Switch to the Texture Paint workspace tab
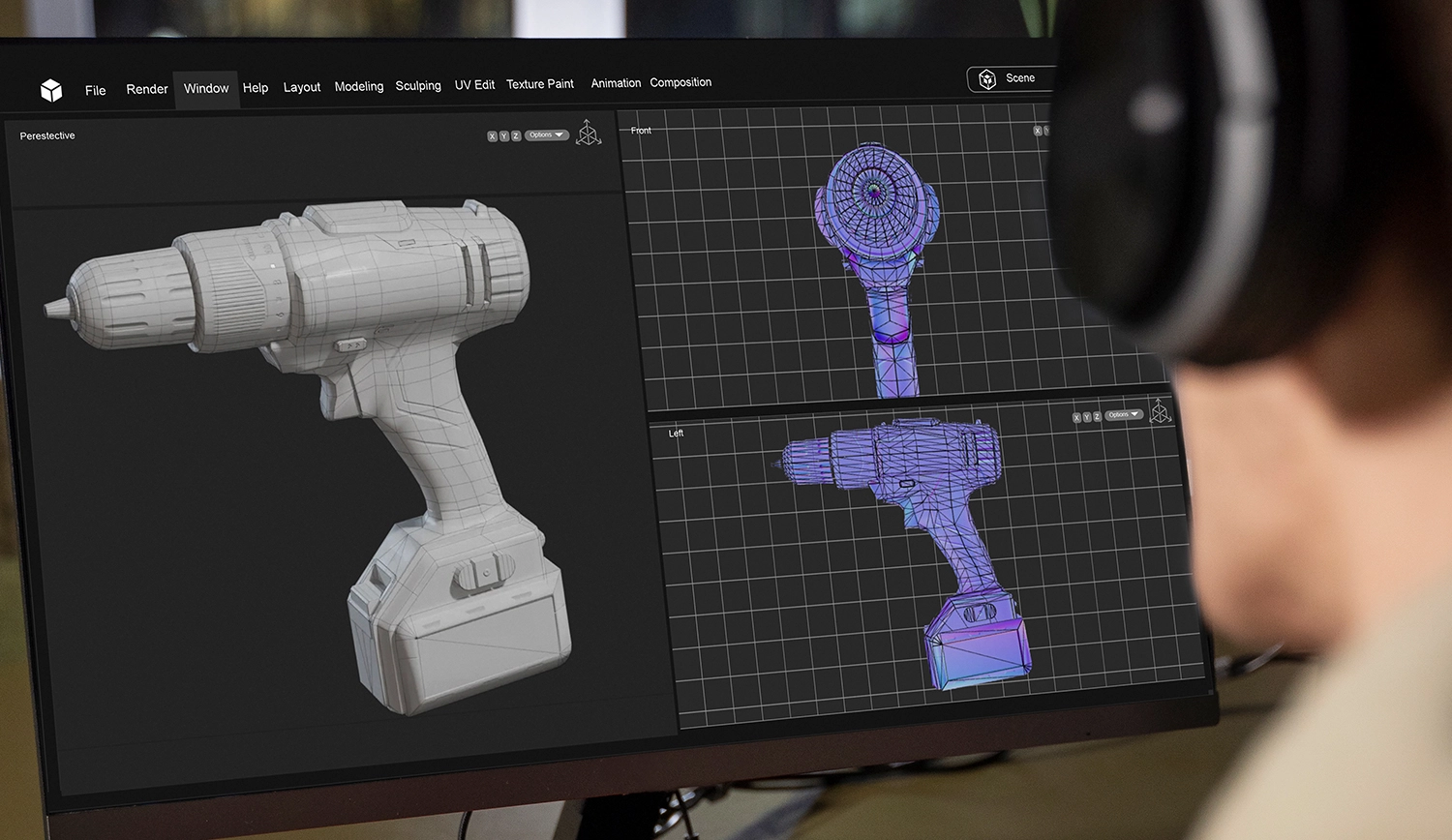The image size is (1452, 840). click(539, 84)
